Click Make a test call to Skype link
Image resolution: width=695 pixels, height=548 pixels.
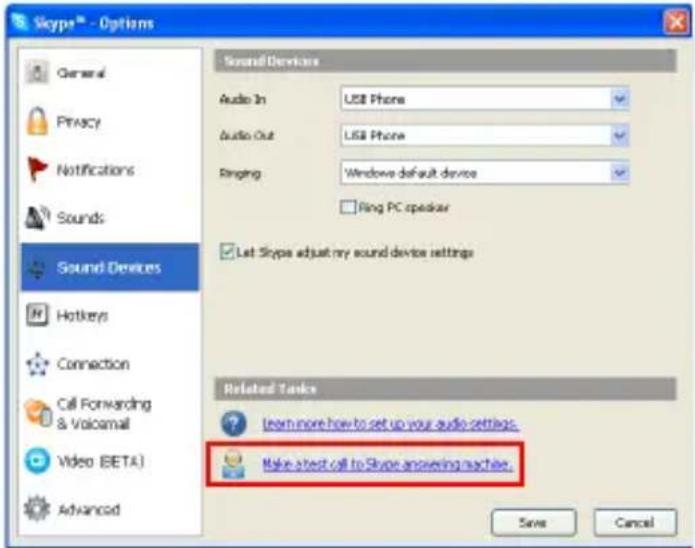pyautogui.click(x=387, y=464)
